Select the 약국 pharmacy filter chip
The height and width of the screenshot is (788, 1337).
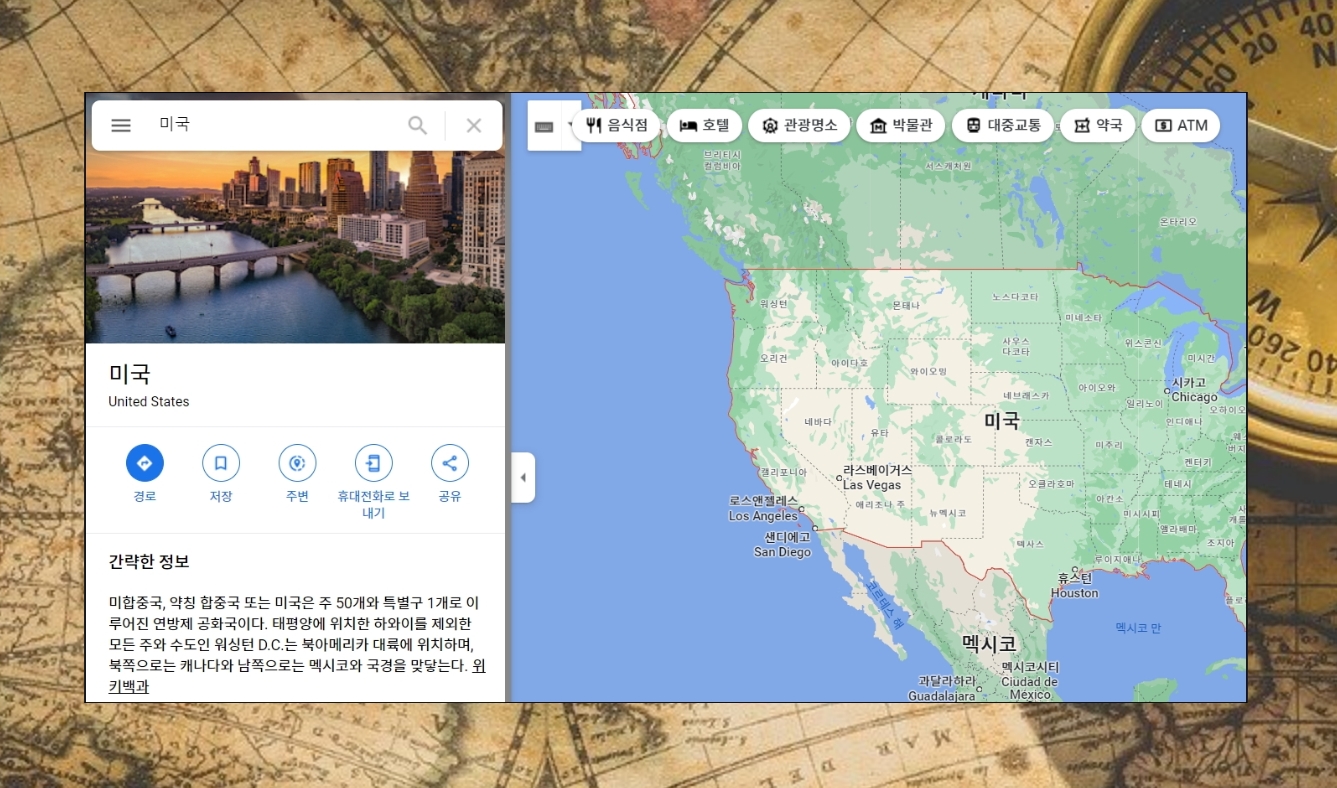coord(1097,125)
